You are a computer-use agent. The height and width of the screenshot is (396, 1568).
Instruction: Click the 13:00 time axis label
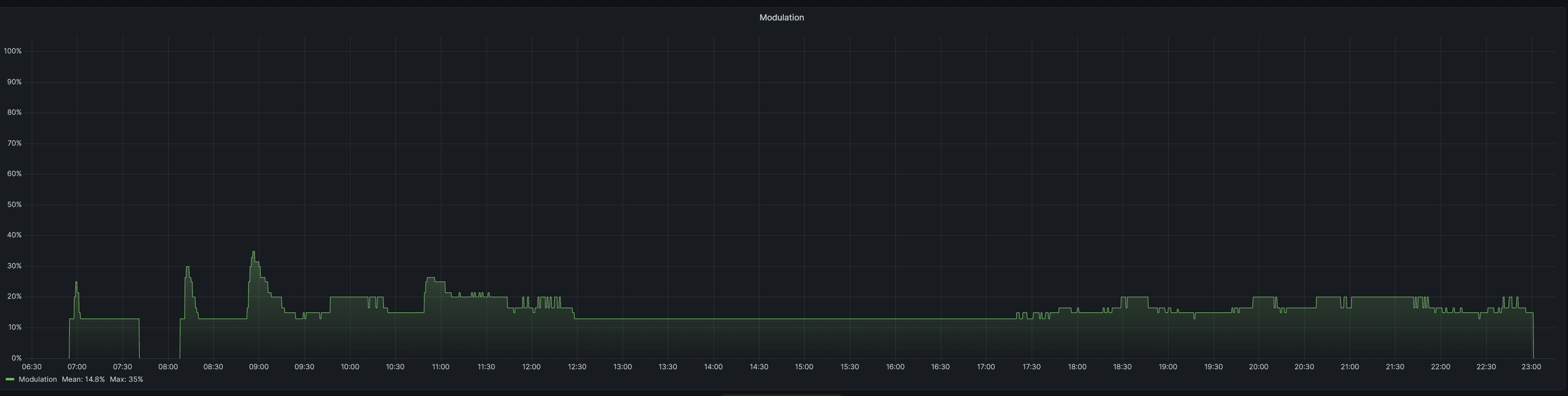pos(623,367)
